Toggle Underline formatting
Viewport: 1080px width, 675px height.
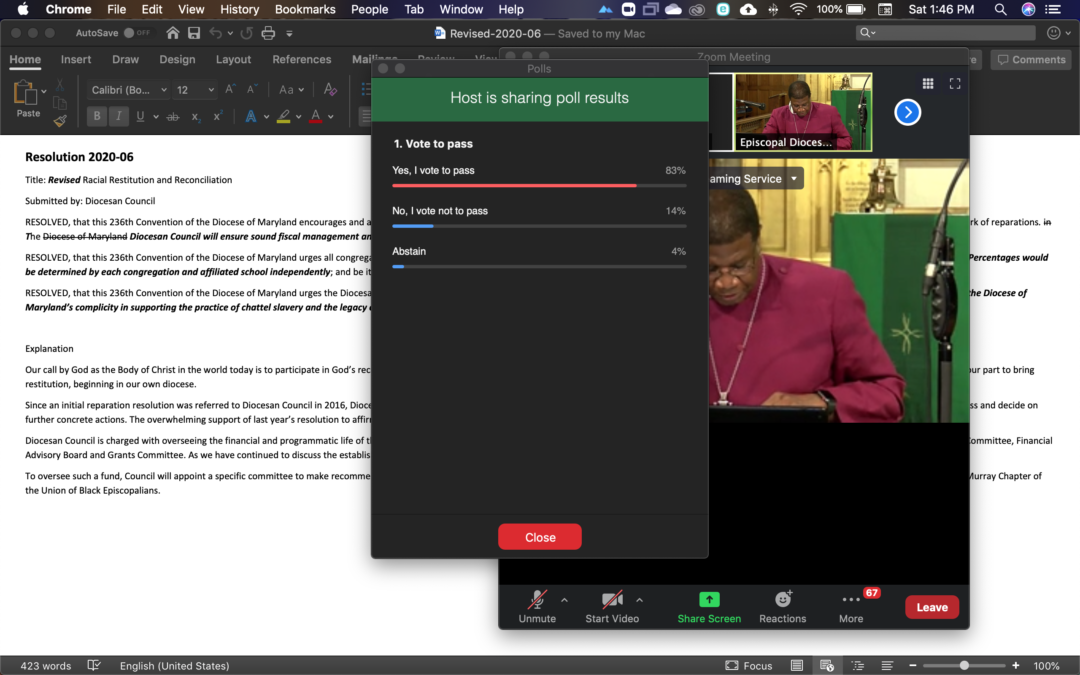(x=141, y=116)
